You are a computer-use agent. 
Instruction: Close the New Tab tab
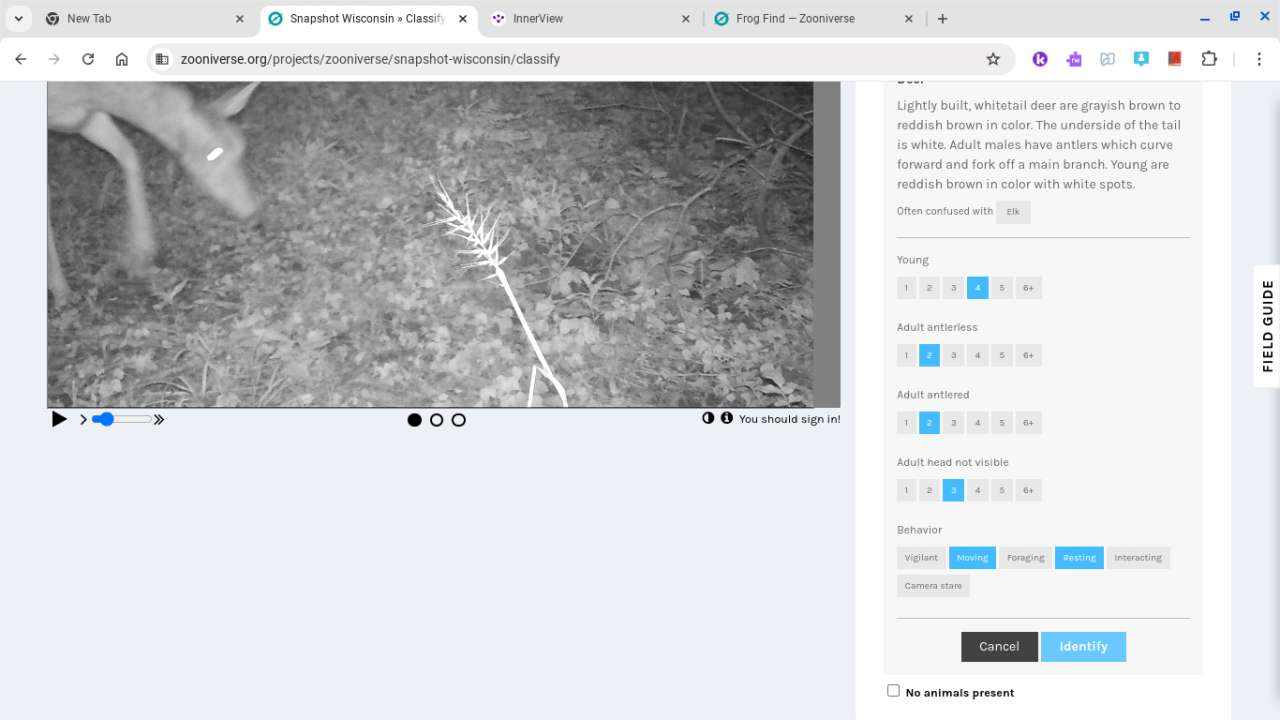240,19
